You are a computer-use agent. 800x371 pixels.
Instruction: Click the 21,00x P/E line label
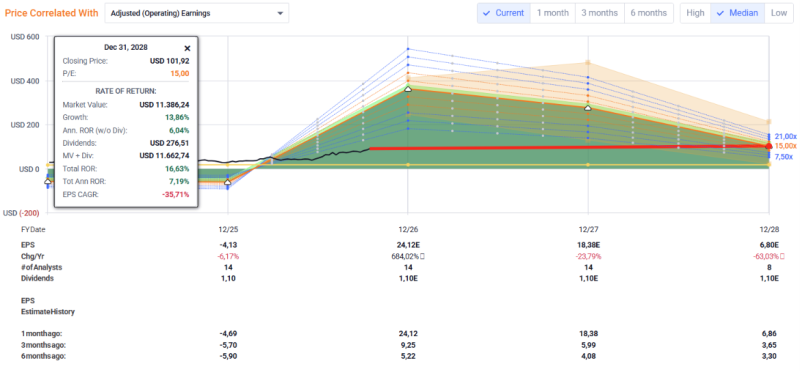[x=786, y=136]
